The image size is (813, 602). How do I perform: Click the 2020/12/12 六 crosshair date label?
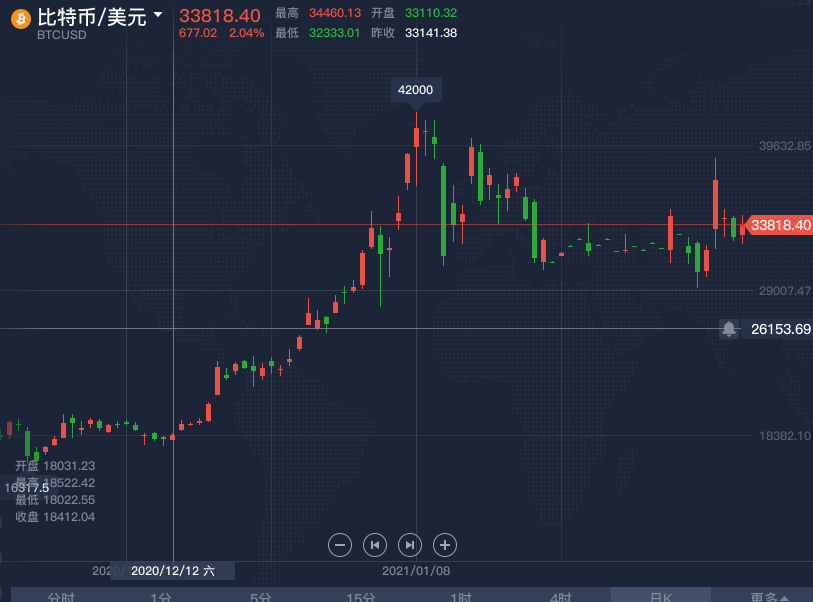(x=173, y=571)
